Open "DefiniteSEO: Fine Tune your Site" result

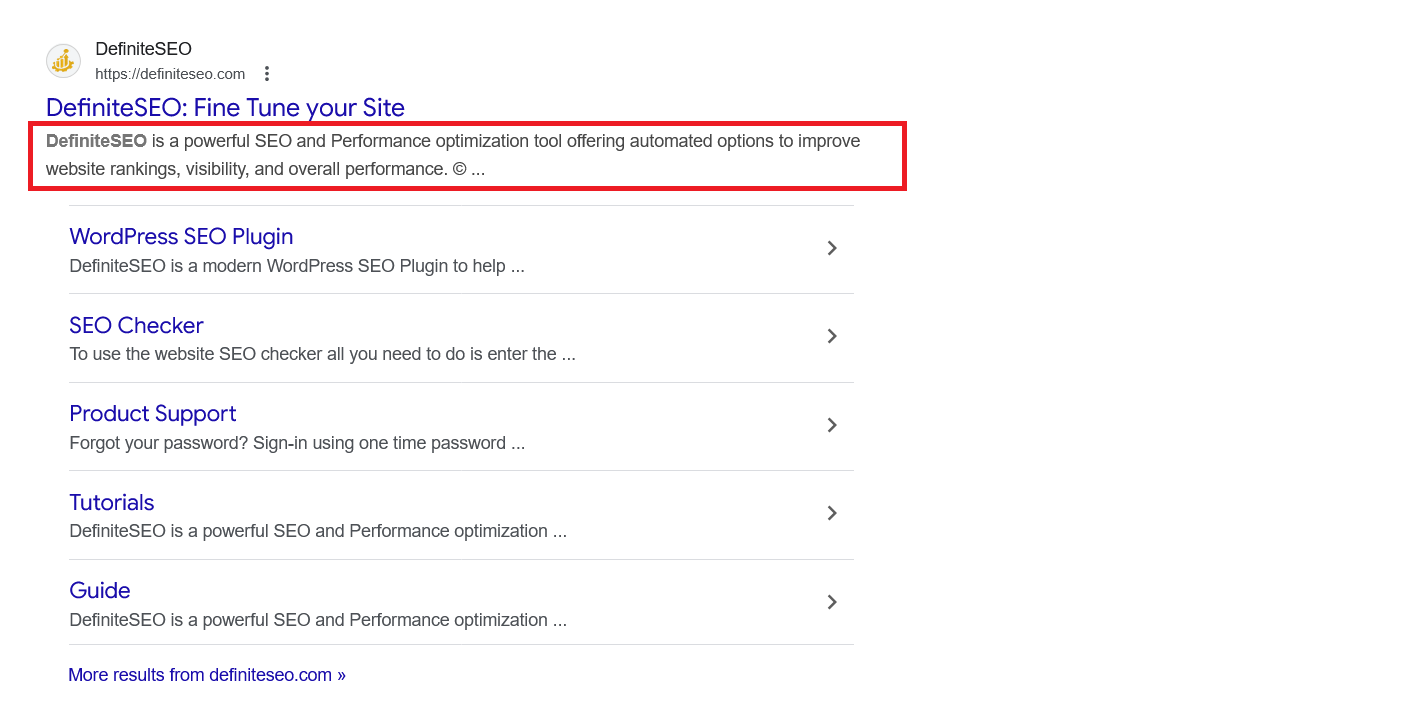click(x=225, y=107)
